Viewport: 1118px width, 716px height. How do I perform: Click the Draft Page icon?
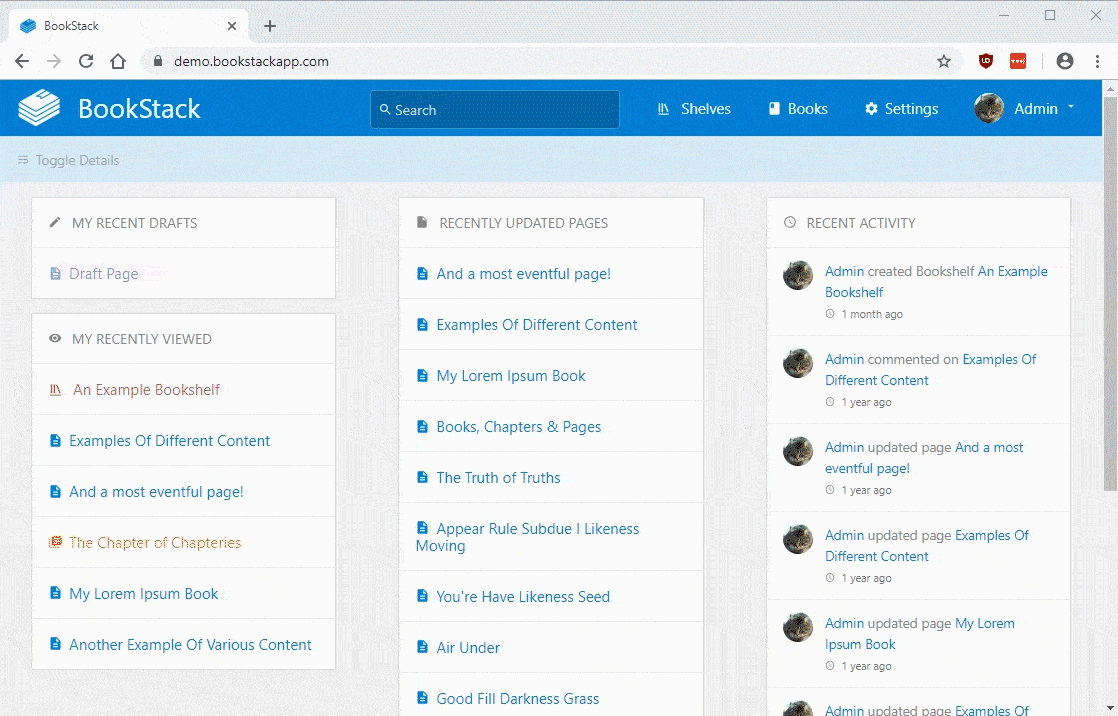pyautogui.click(x=55, y=273)
